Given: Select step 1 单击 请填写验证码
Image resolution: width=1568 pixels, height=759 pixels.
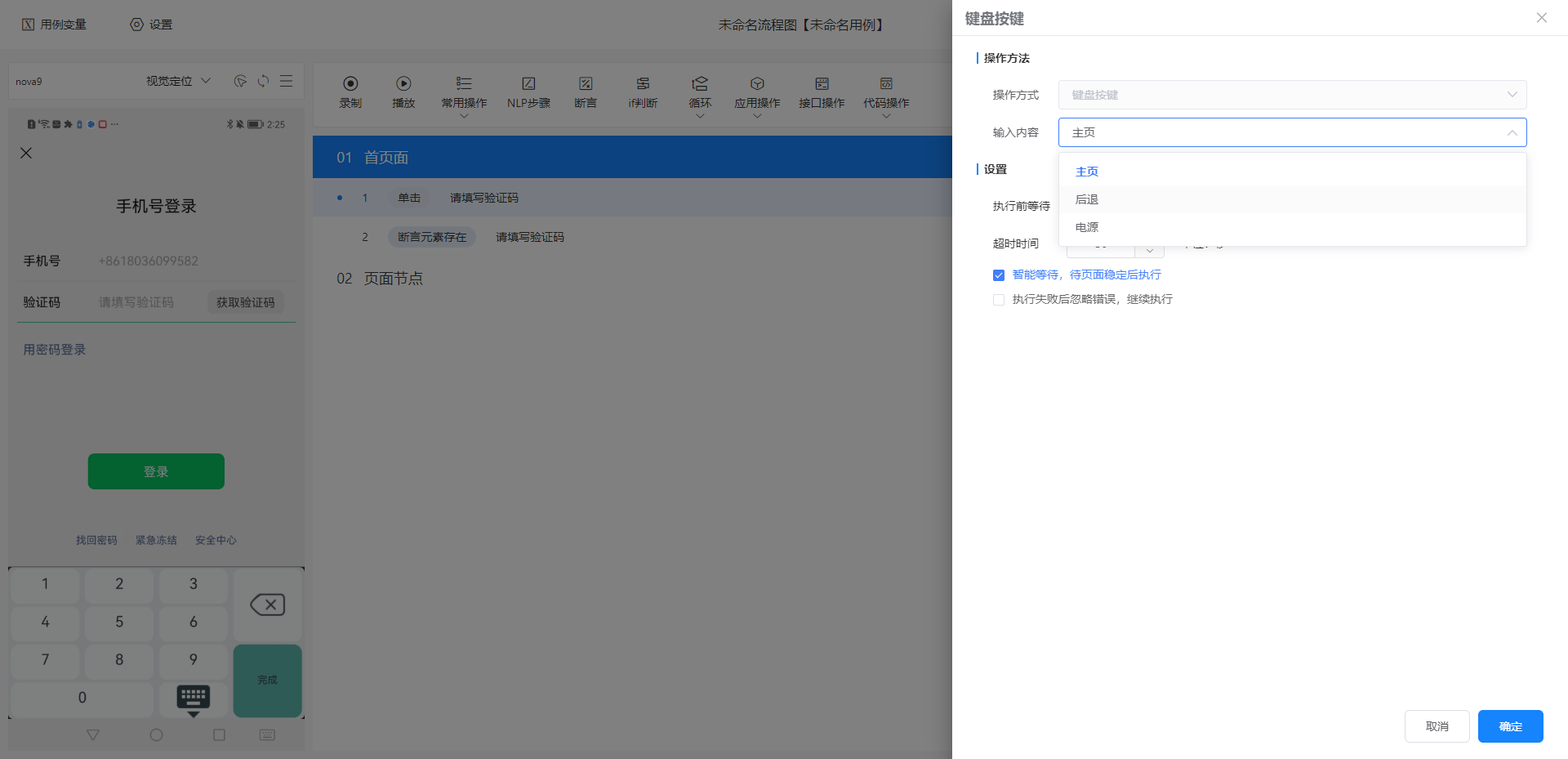Looking at the screenshot, I should [x=632, y=198].
